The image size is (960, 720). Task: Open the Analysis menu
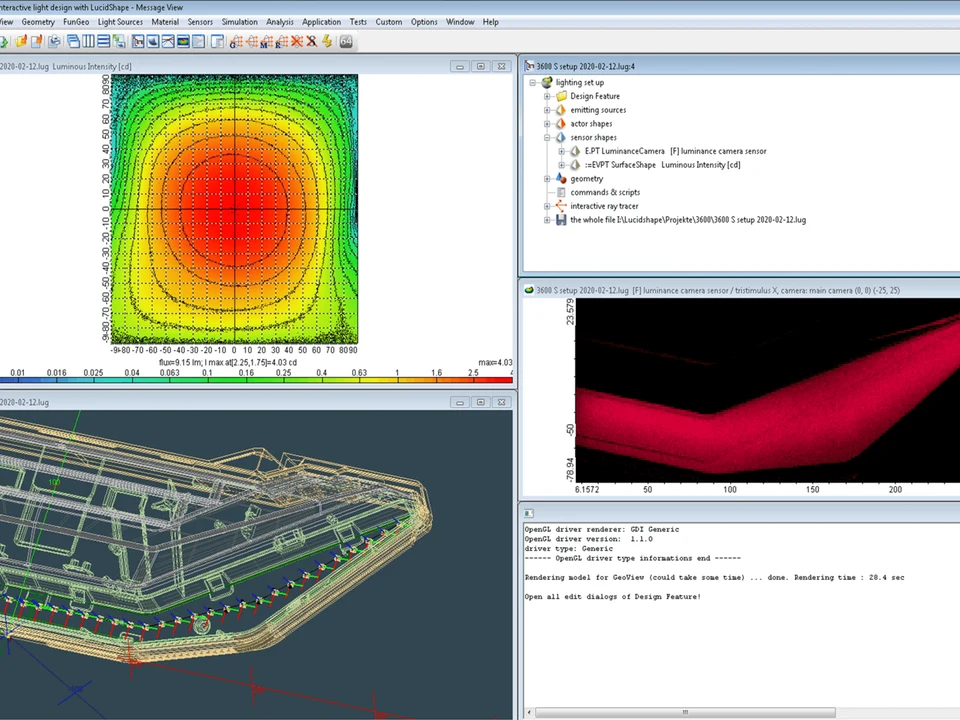(x=280, y=22)
